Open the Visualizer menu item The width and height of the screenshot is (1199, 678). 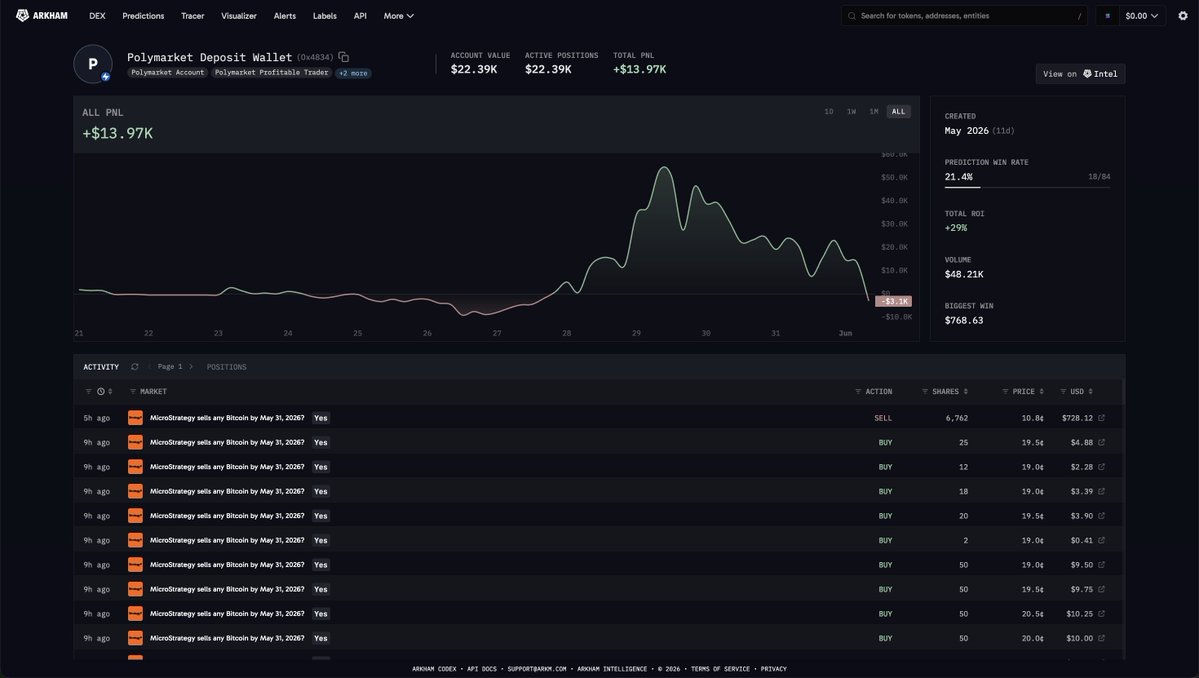239,15
